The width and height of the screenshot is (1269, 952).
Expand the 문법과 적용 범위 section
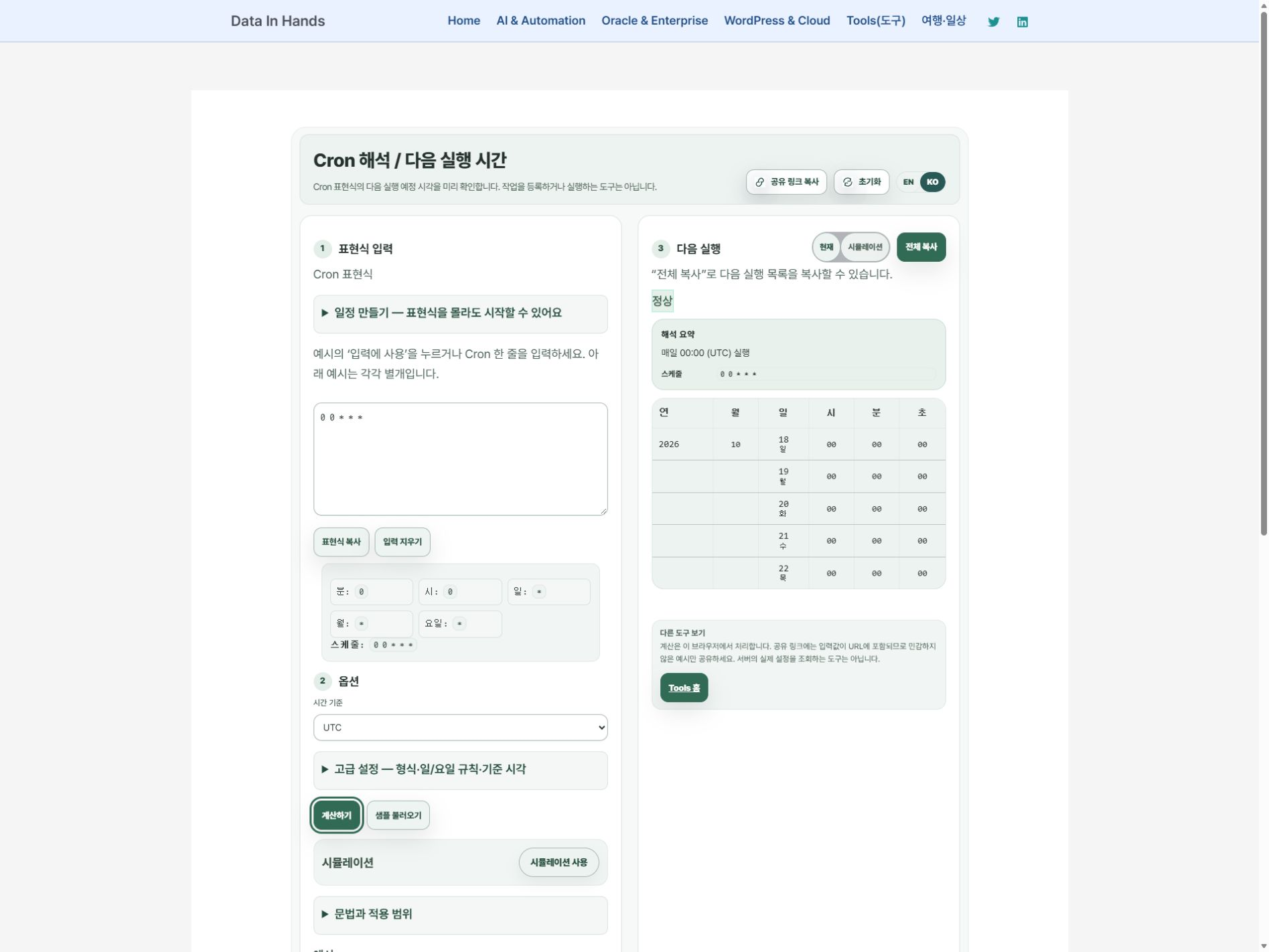coord(460,915)
